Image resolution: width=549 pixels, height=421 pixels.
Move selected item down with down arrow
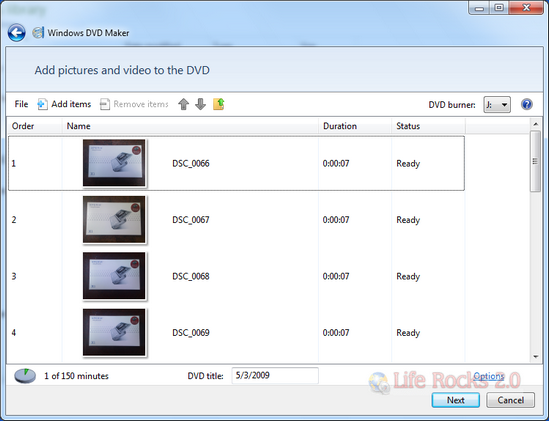coord(200,104)
